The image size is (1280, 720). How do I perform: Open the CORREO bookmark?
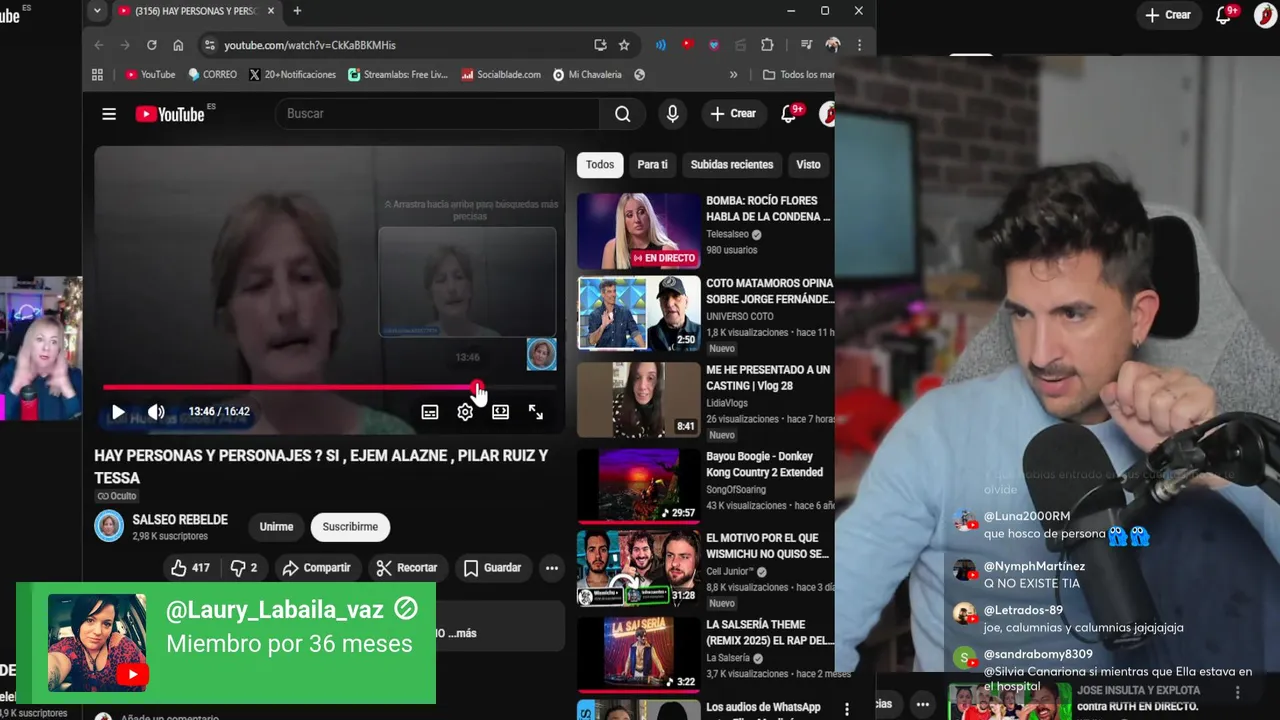(212, 75)
